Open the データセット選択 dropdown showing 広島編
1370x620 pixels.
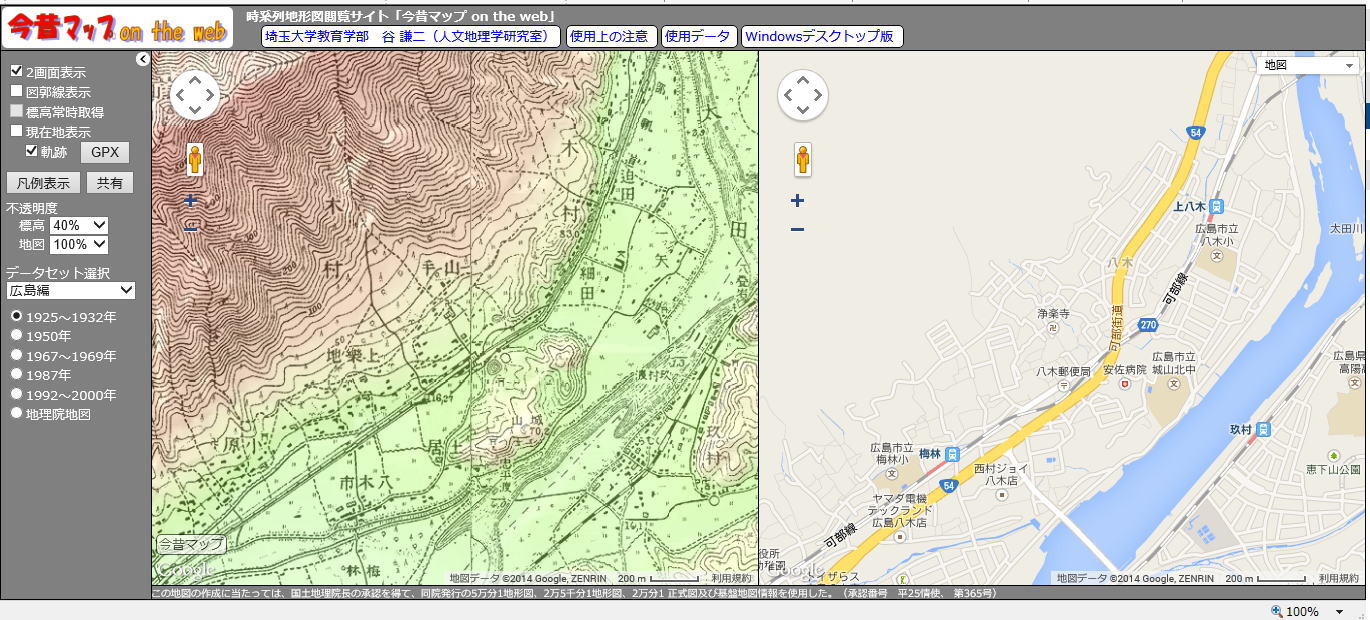point(70,290)
